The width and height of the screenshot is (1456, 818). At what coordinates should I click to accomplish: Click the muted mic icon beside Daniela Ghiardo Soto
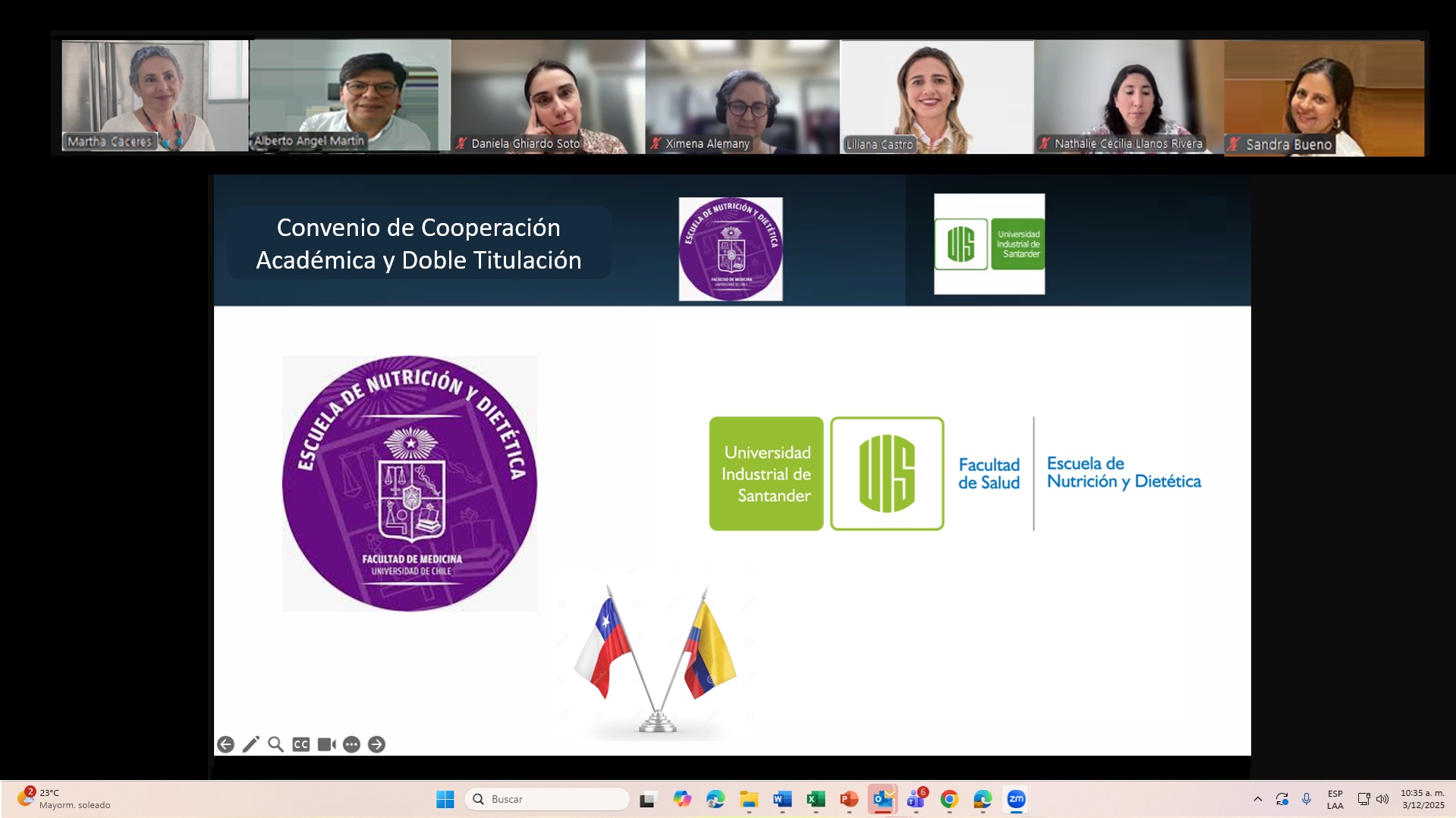[x=461, y=143]
